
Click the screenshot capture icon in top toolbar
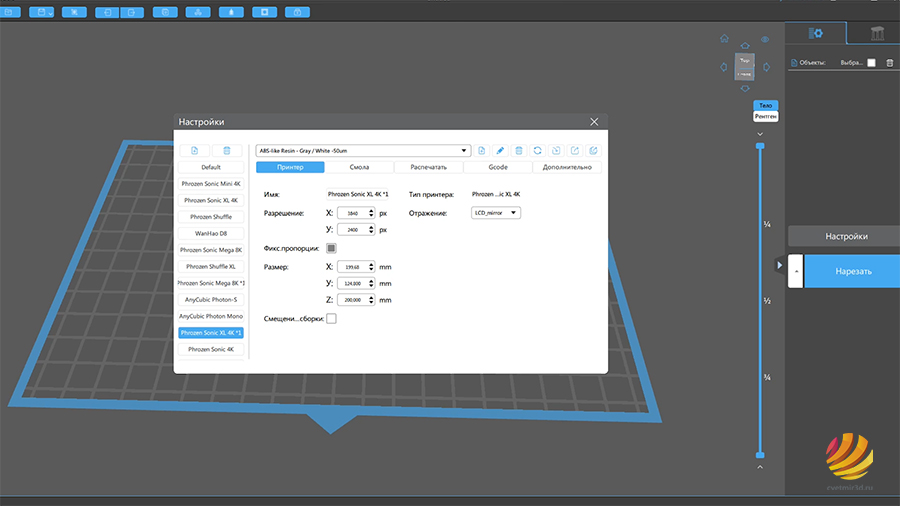(75, 12)
